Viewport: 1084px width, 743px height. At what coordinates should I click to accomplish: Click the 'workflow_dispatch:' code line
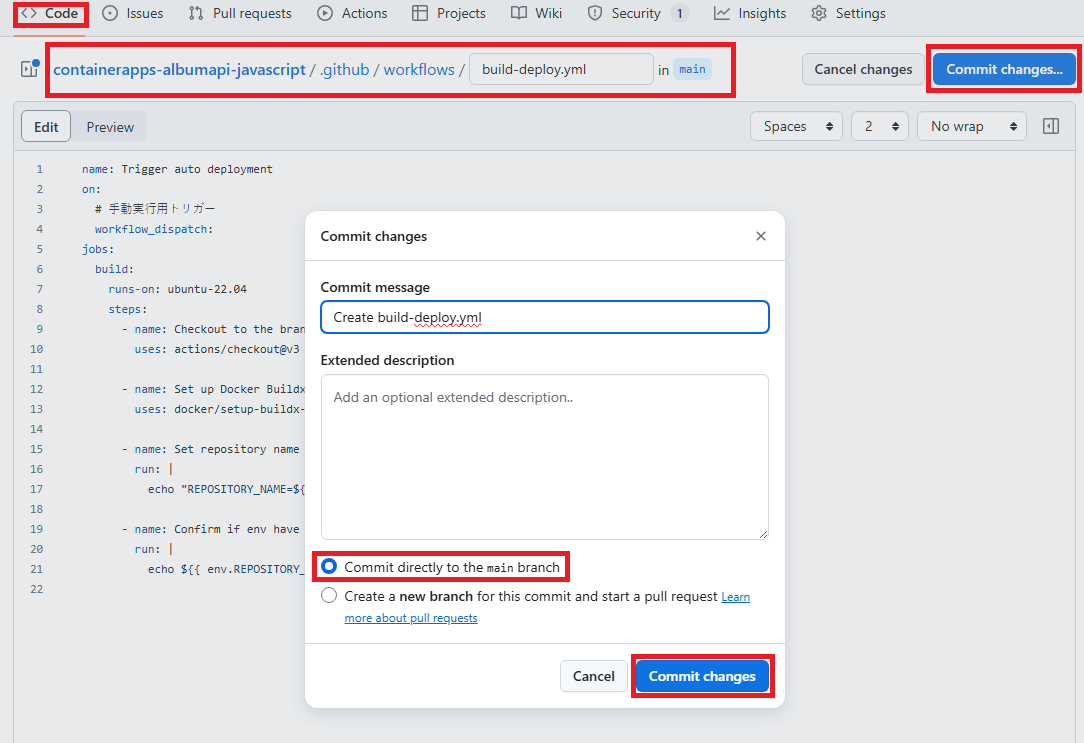coord(153,229)
